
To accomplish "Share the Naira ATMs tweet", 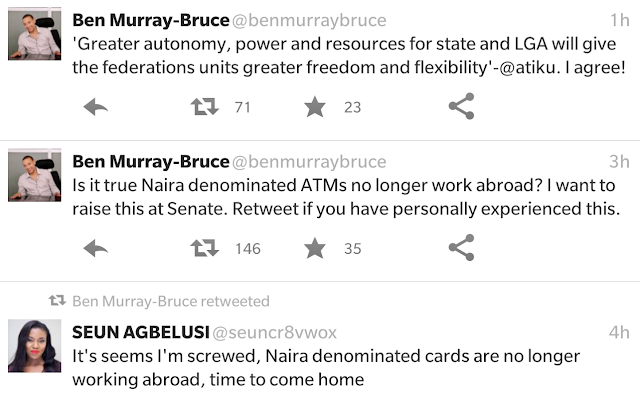I will point(462,247).
